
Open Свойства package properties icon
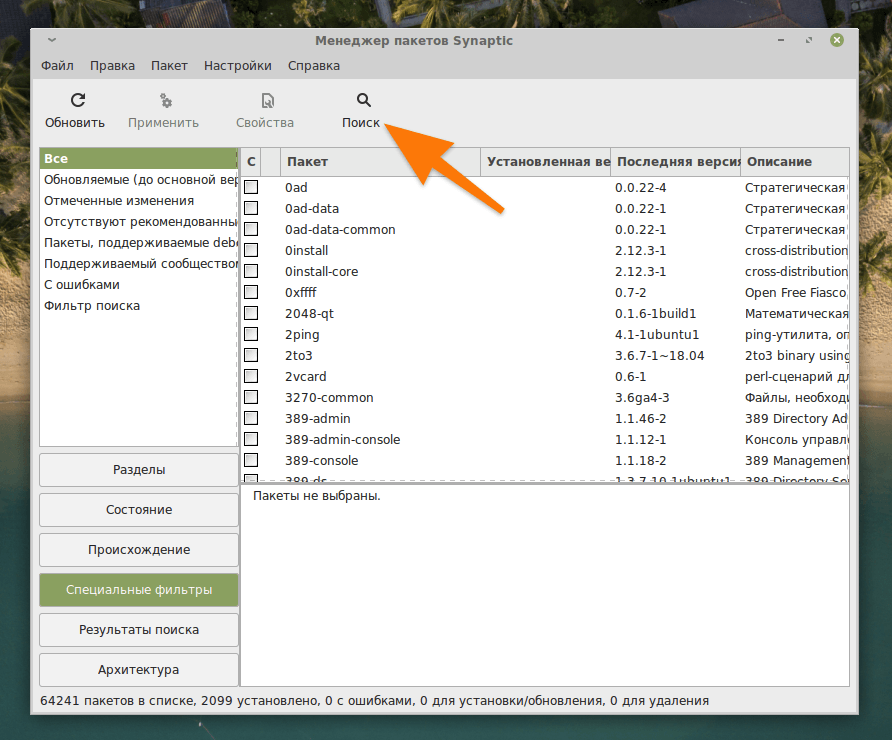click(x=267, y=100)
